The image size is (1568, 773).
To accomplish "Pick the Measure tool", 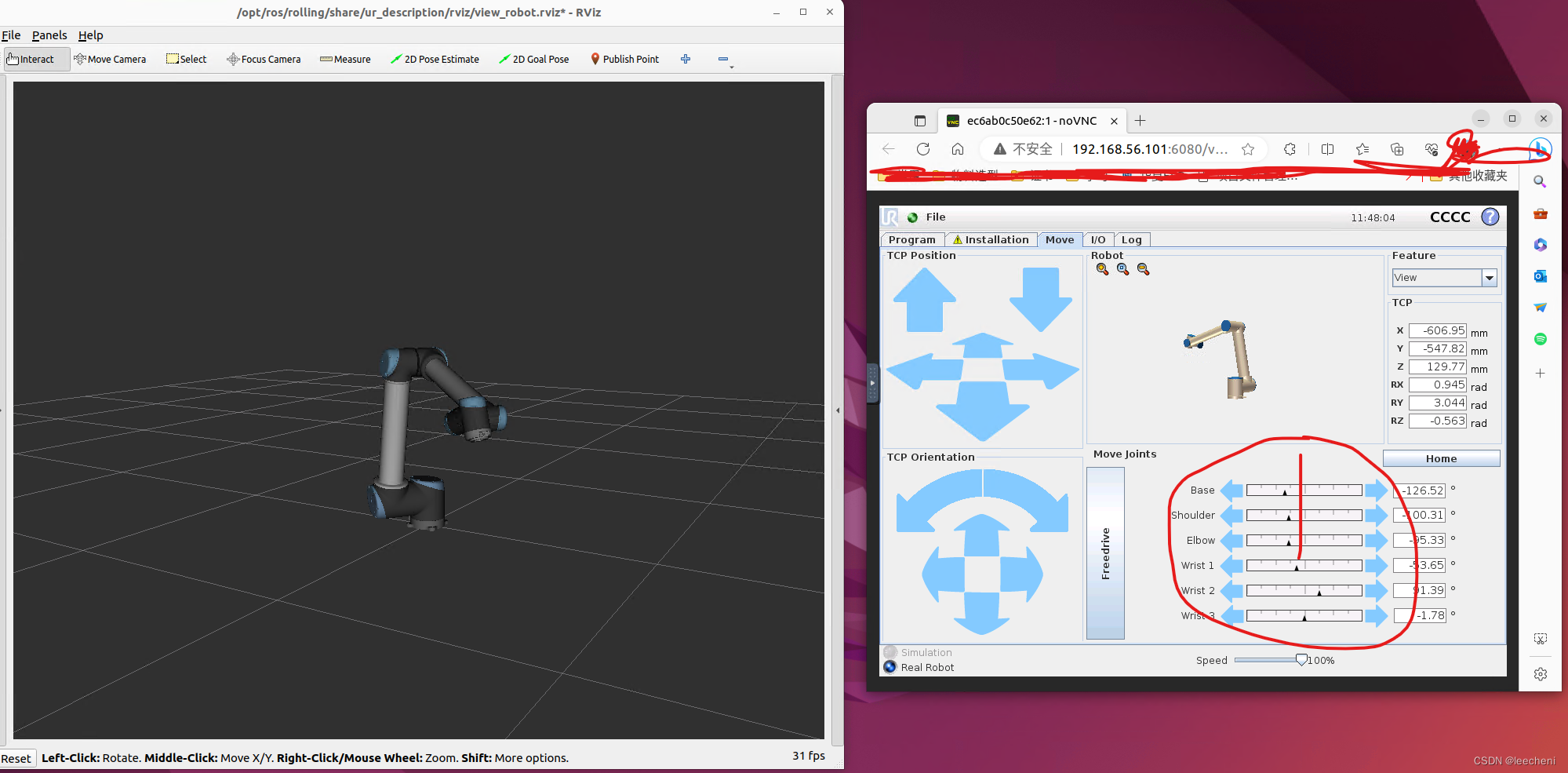I will (345, 59).
